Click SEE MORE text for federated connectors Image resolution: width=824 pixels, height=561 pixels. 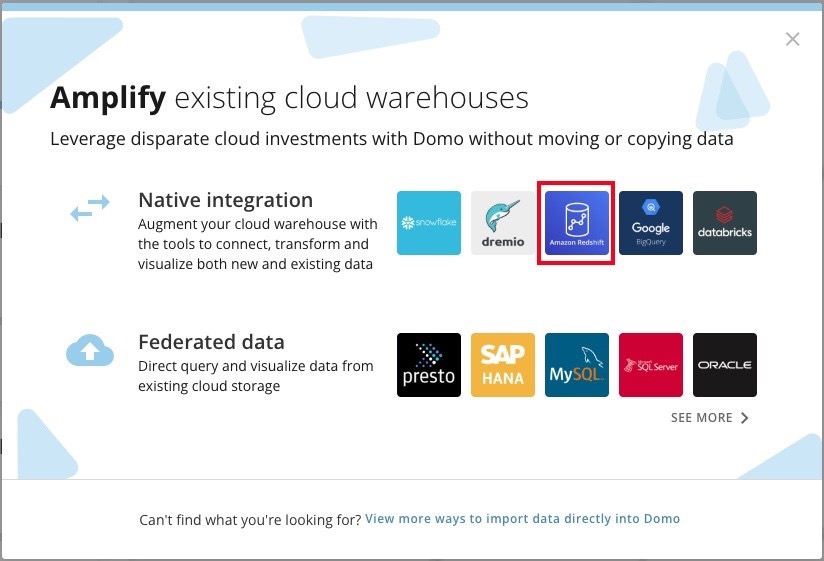701,418
